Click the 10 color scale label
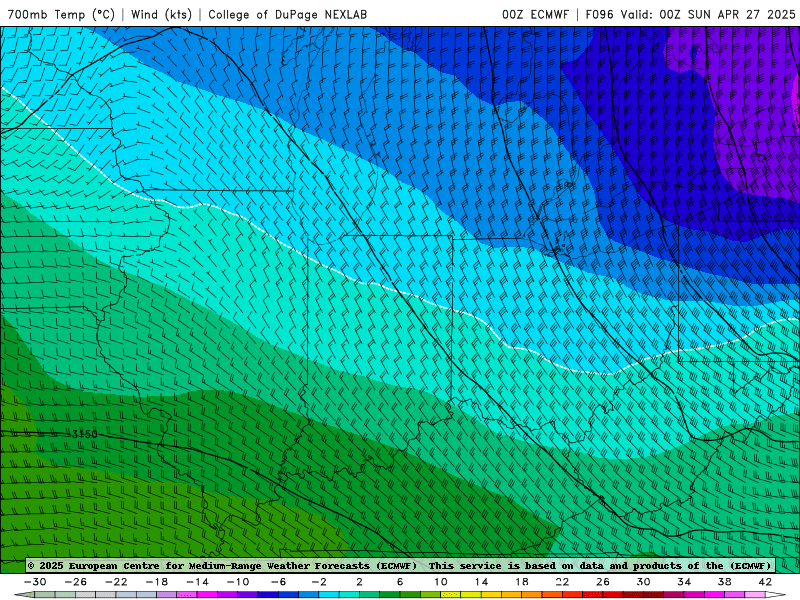 (x=441, y=582)
